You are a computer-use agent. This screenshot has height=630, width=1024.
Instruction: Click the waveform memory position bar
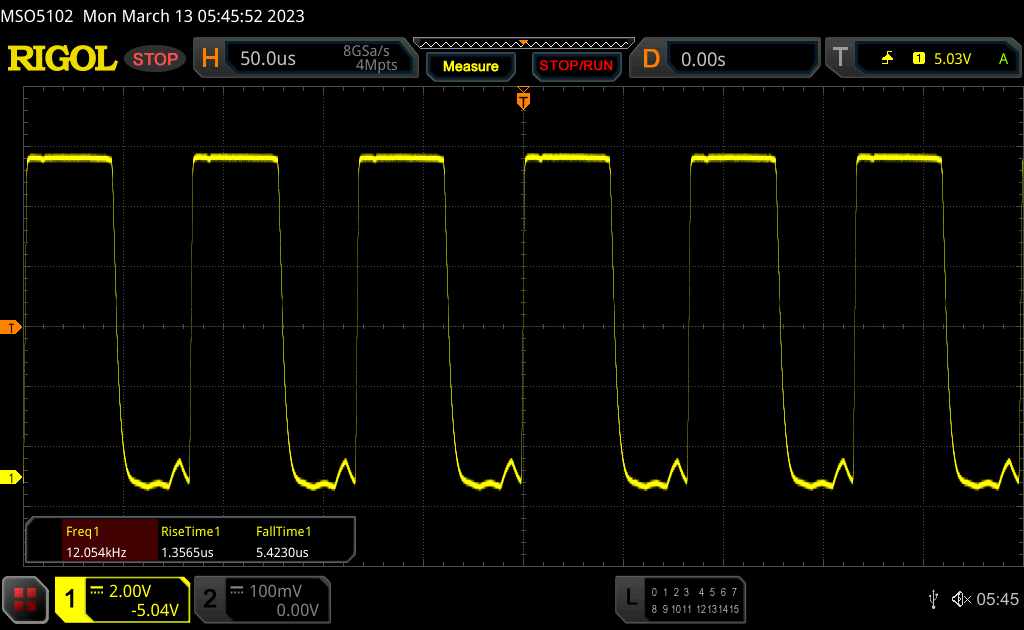pyautogui.click(x=524, y=44)
